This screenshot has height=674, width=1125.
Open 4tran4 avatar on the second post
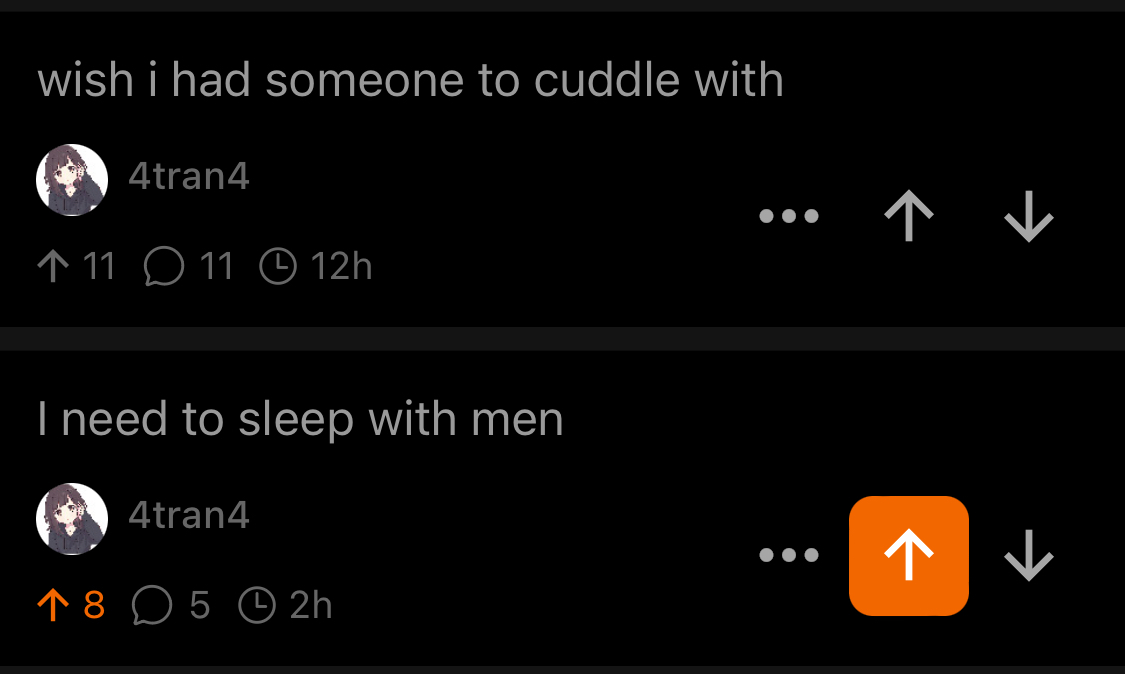pyautogui.click(x=72, y=518)
